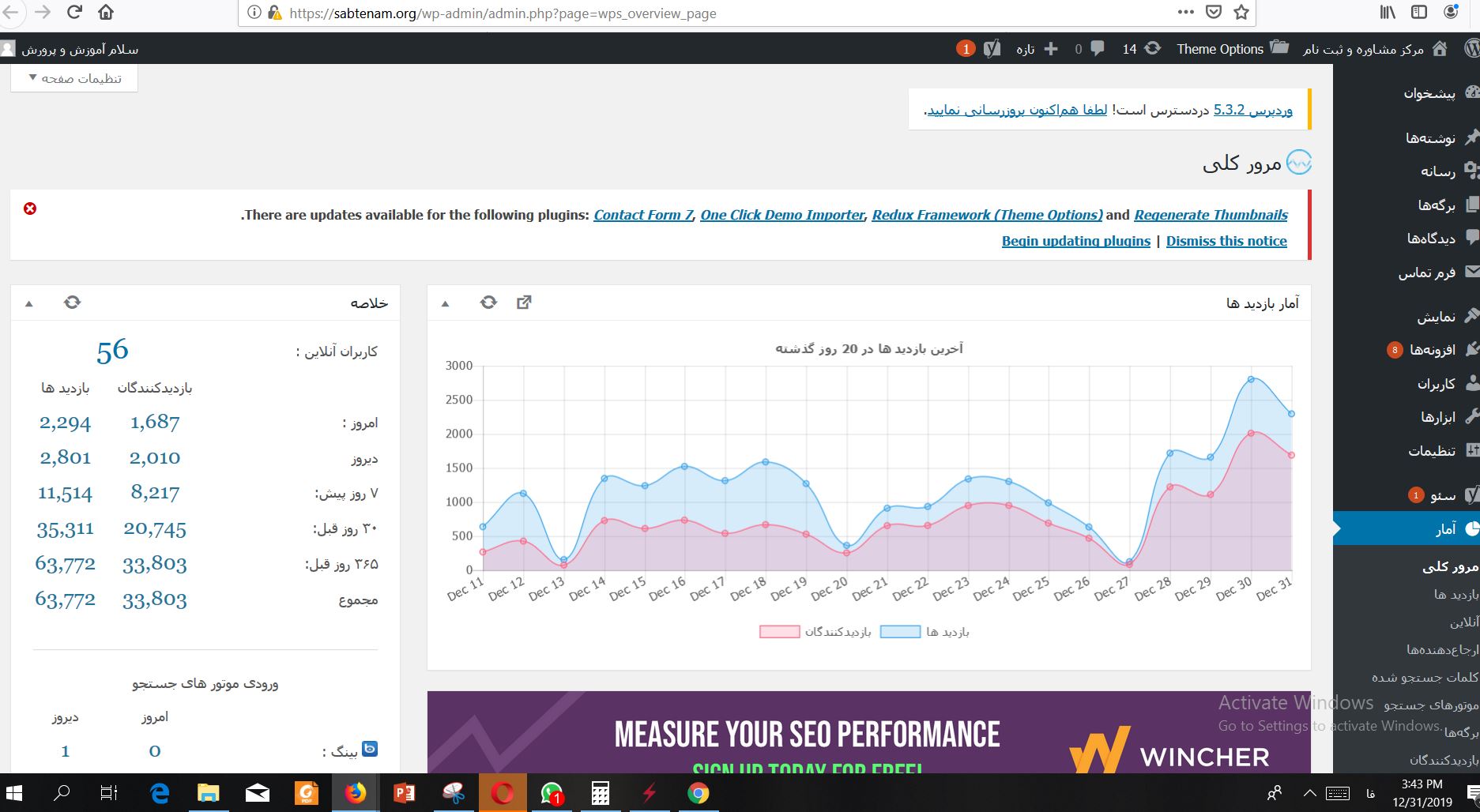The image size is (1480, 812).
Task: Click Dismiss this notice
Action: tap(1226, 241)
